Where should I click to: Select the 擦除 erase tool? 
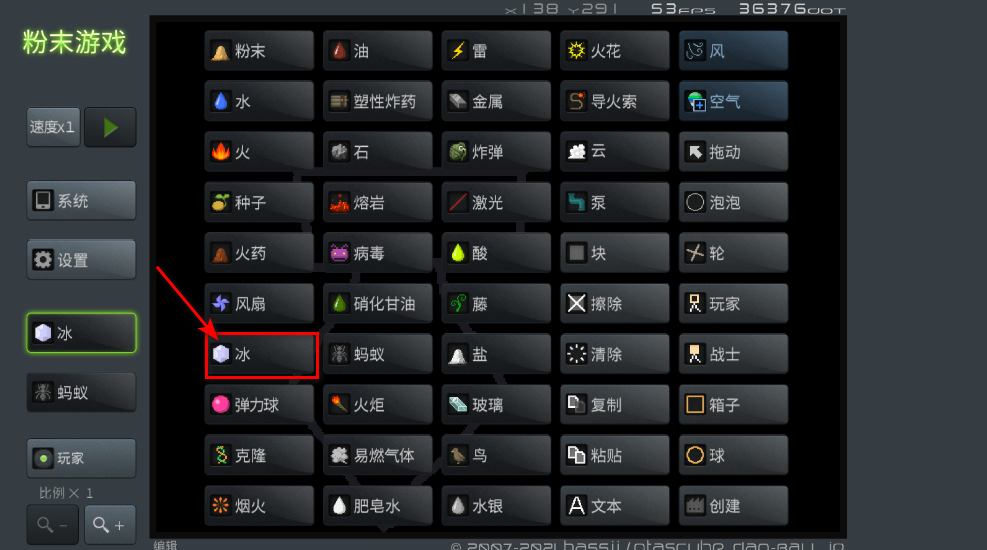coord(614,303)
